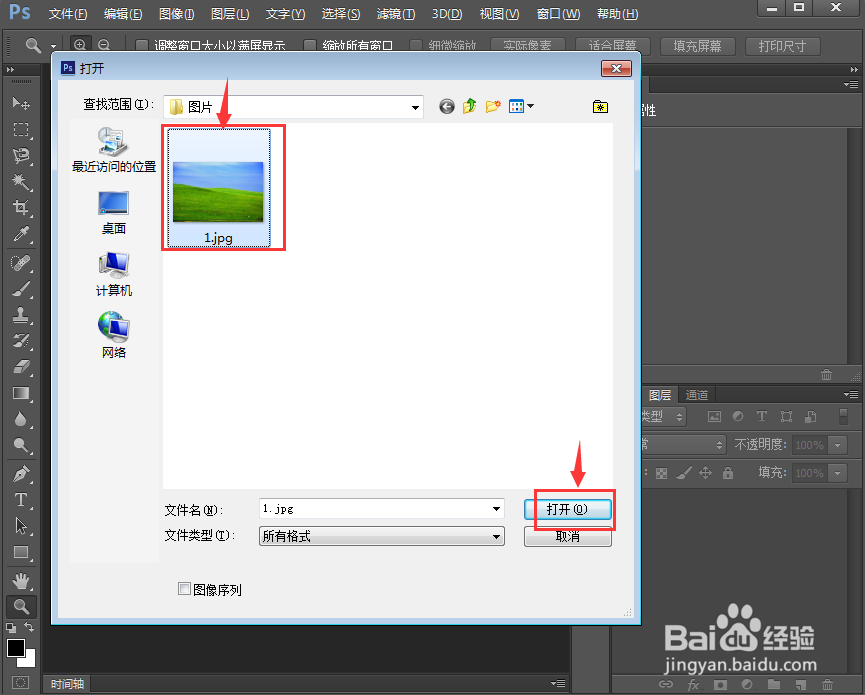Open the 滤镜 menu
Viewport: 865px width, 695px height.
pos(395,13)
